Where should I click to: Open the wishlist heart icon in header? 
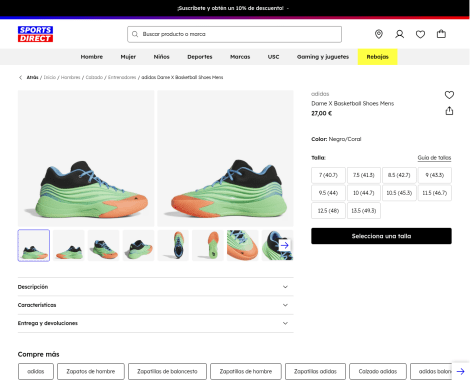click(420, 34)
